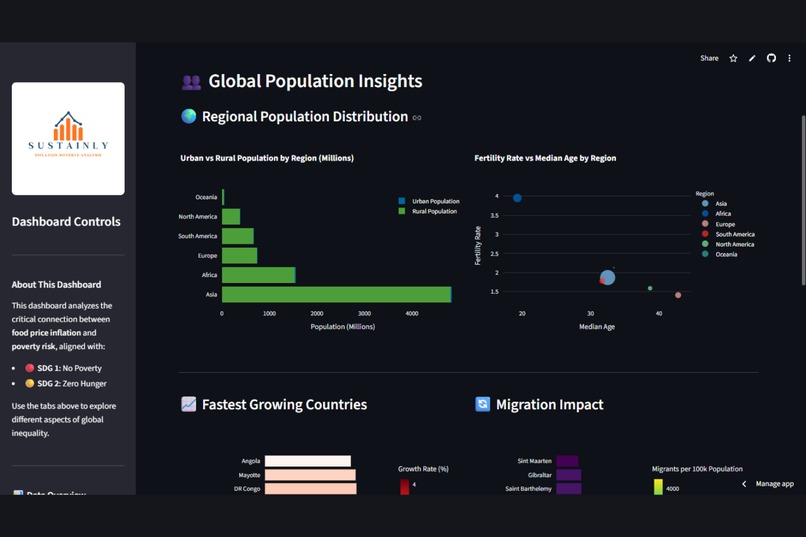Viewport: 806px width, 537px height.
Task: Open the GitHub repository icon
Action: (771, 58)
